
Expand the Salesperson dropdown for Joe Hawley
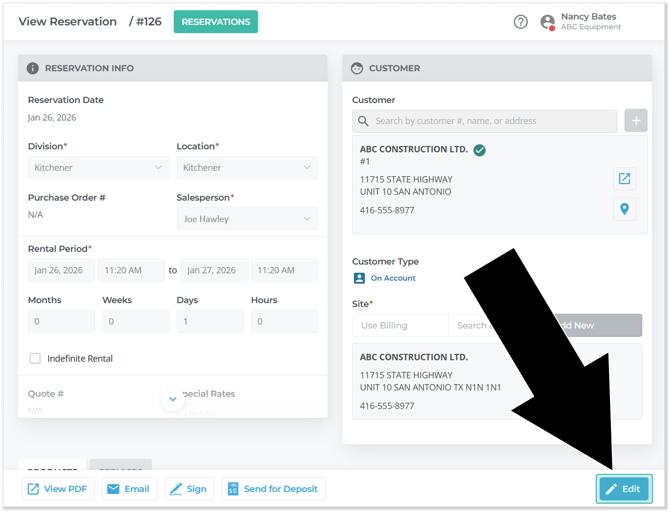click(246, 219)
